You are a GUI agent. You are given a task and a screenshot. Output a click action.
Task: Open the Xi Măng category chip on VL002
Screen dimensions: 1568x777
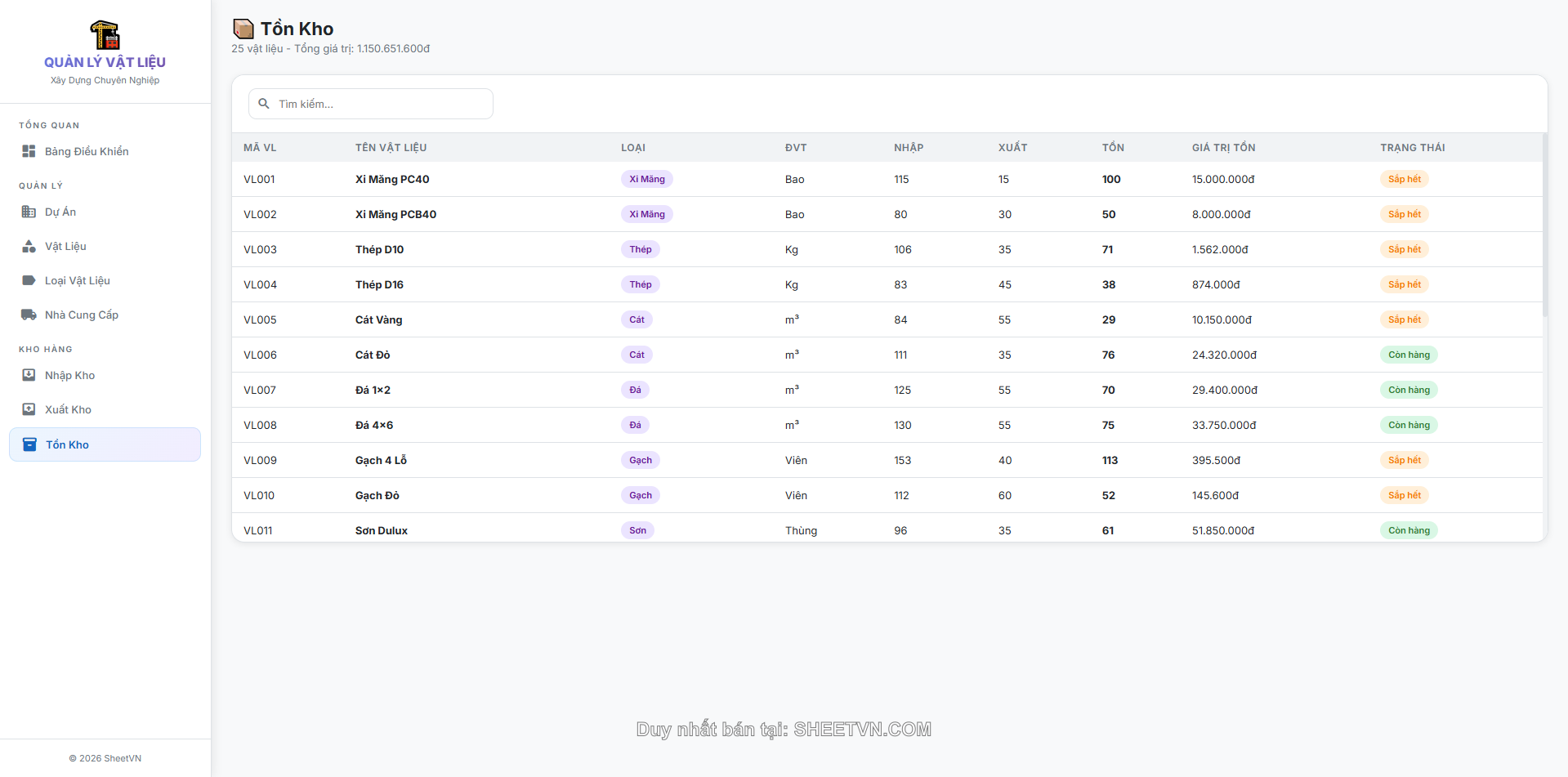coord(646,214)
